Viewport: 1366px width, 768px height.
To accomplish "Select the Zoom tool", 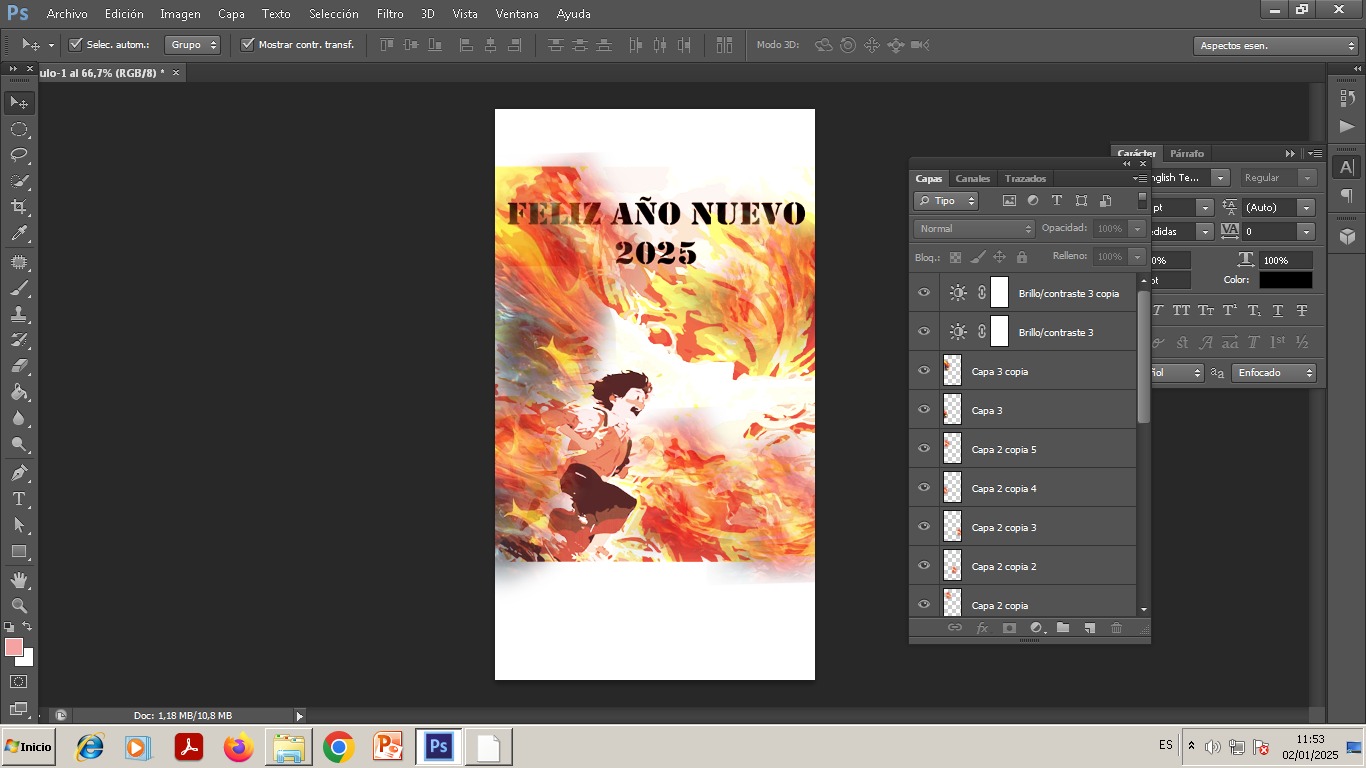I will (x=19, y=605).
